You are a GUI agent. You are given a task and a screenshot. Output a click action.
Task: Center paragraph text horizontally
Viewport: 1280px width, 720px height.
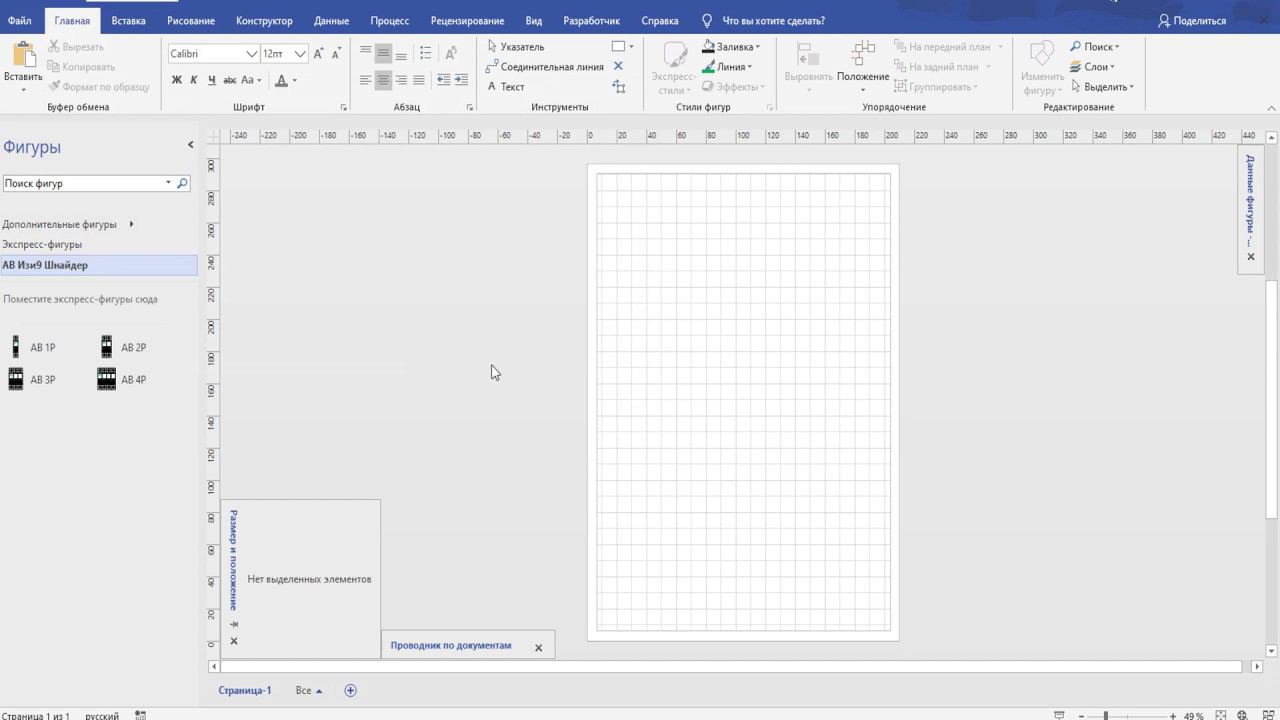click(383, 80)
